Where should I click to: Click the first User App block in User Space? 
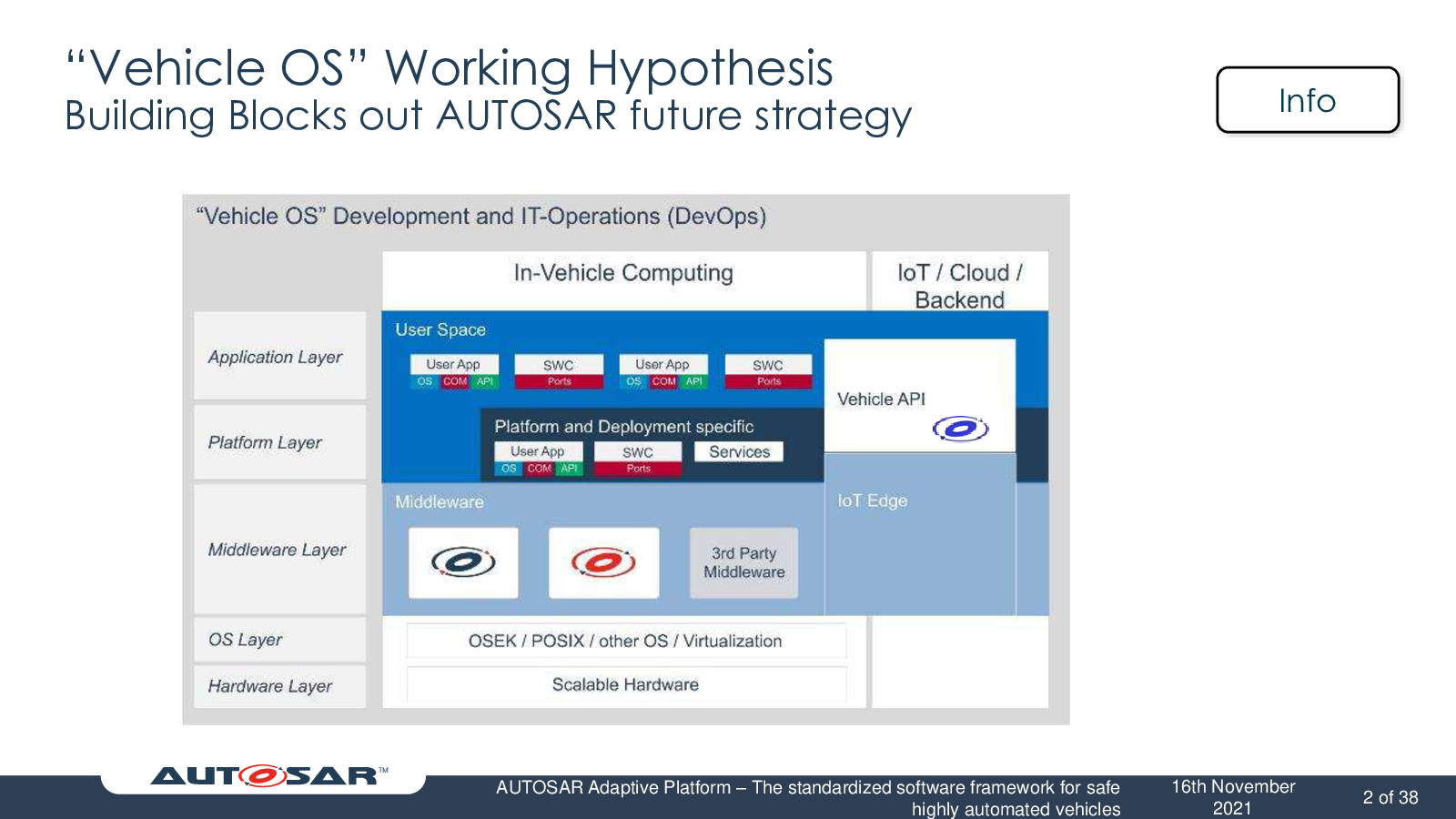pos(453,371)
